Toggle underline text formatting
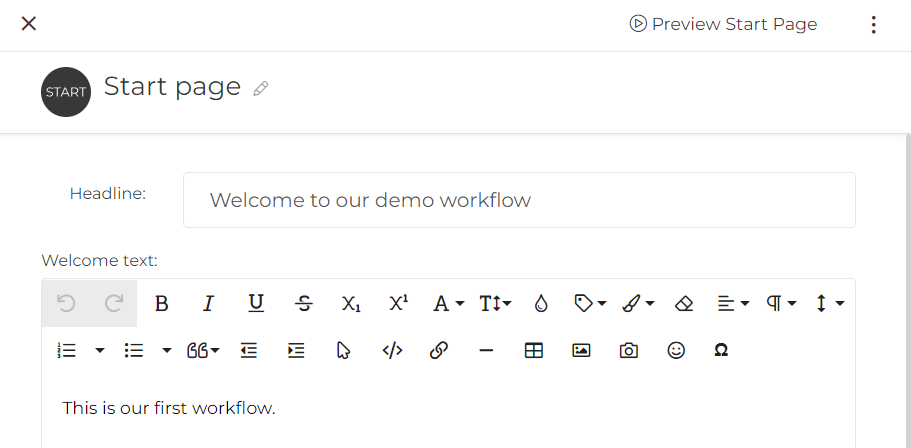 (256, 303)
